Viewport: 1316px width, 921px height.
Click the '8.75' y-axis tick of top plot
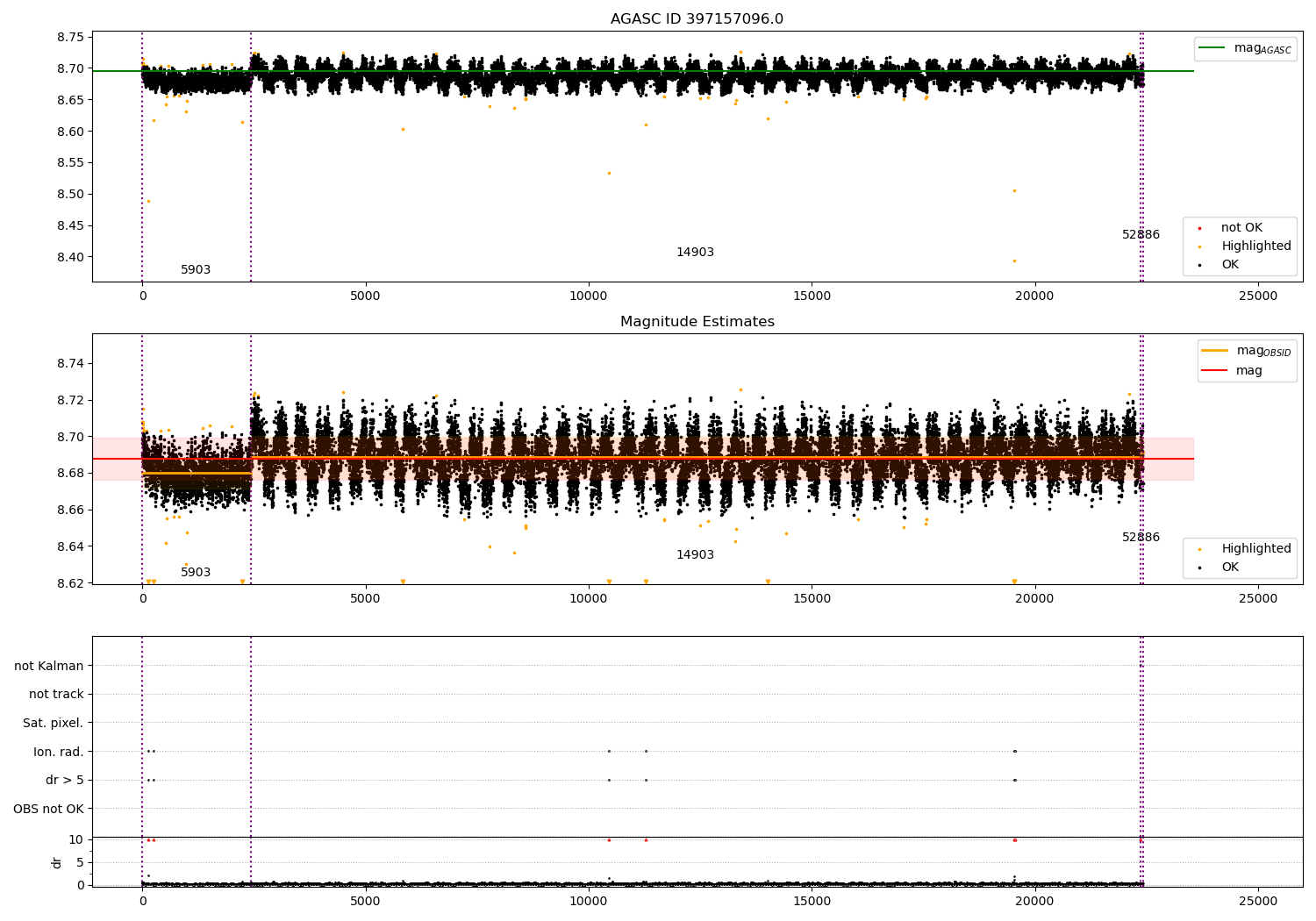pyautogui.click(x=69, y=38)
